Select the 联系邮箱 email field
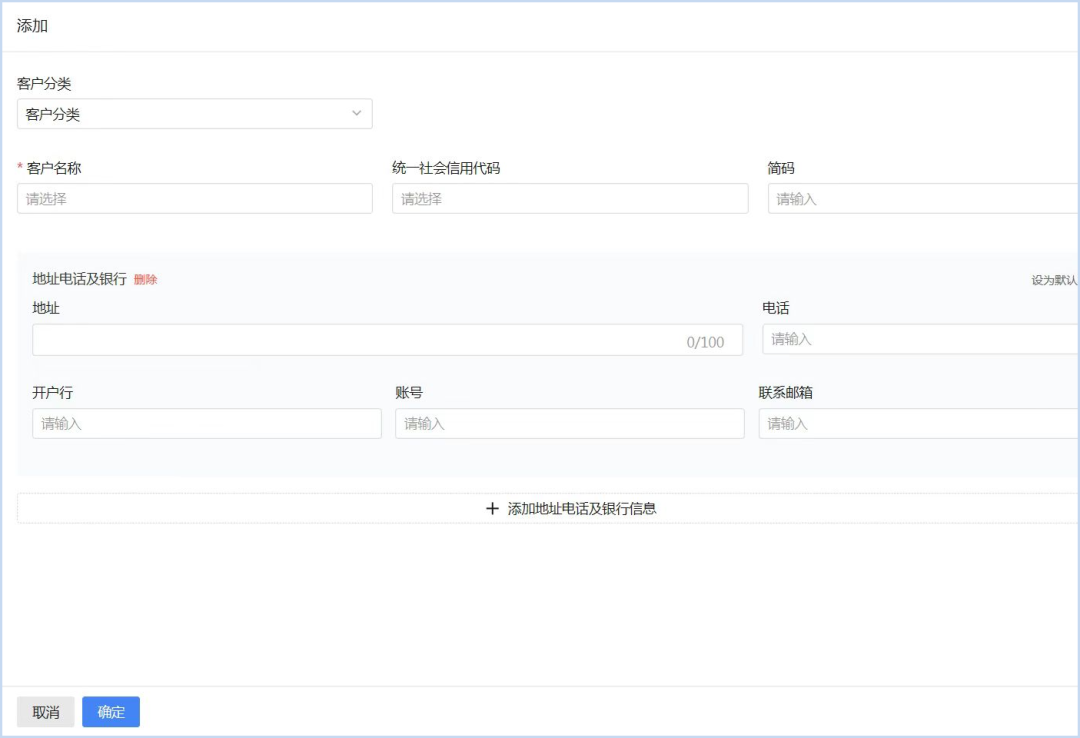 pos(920,423)
